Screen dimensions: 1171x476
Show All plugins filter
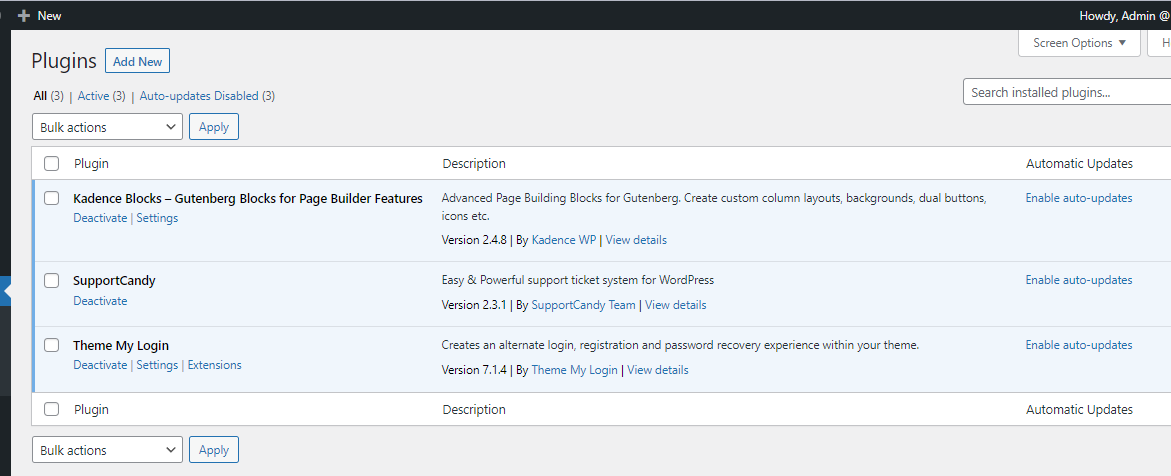49,96
